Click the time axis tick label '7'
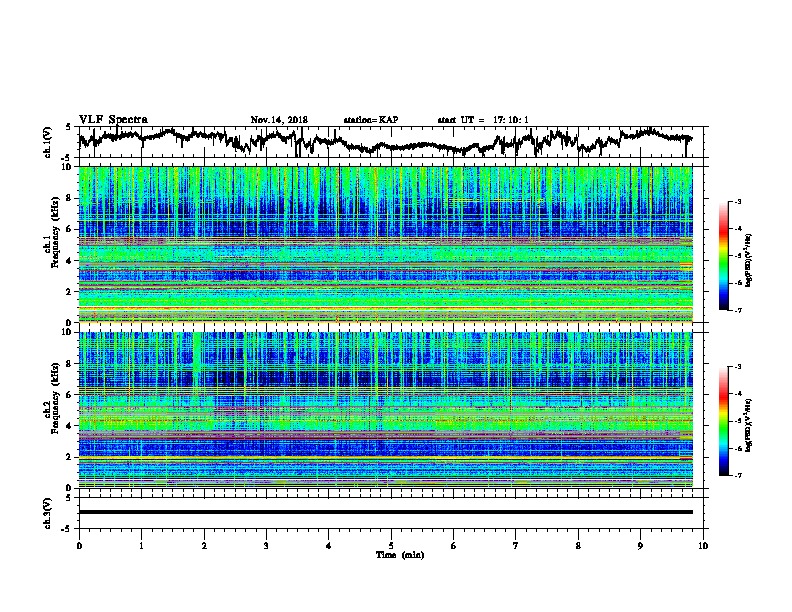Image resolution: width=792 pixels, height=612 pixels. tap(516, 546)
